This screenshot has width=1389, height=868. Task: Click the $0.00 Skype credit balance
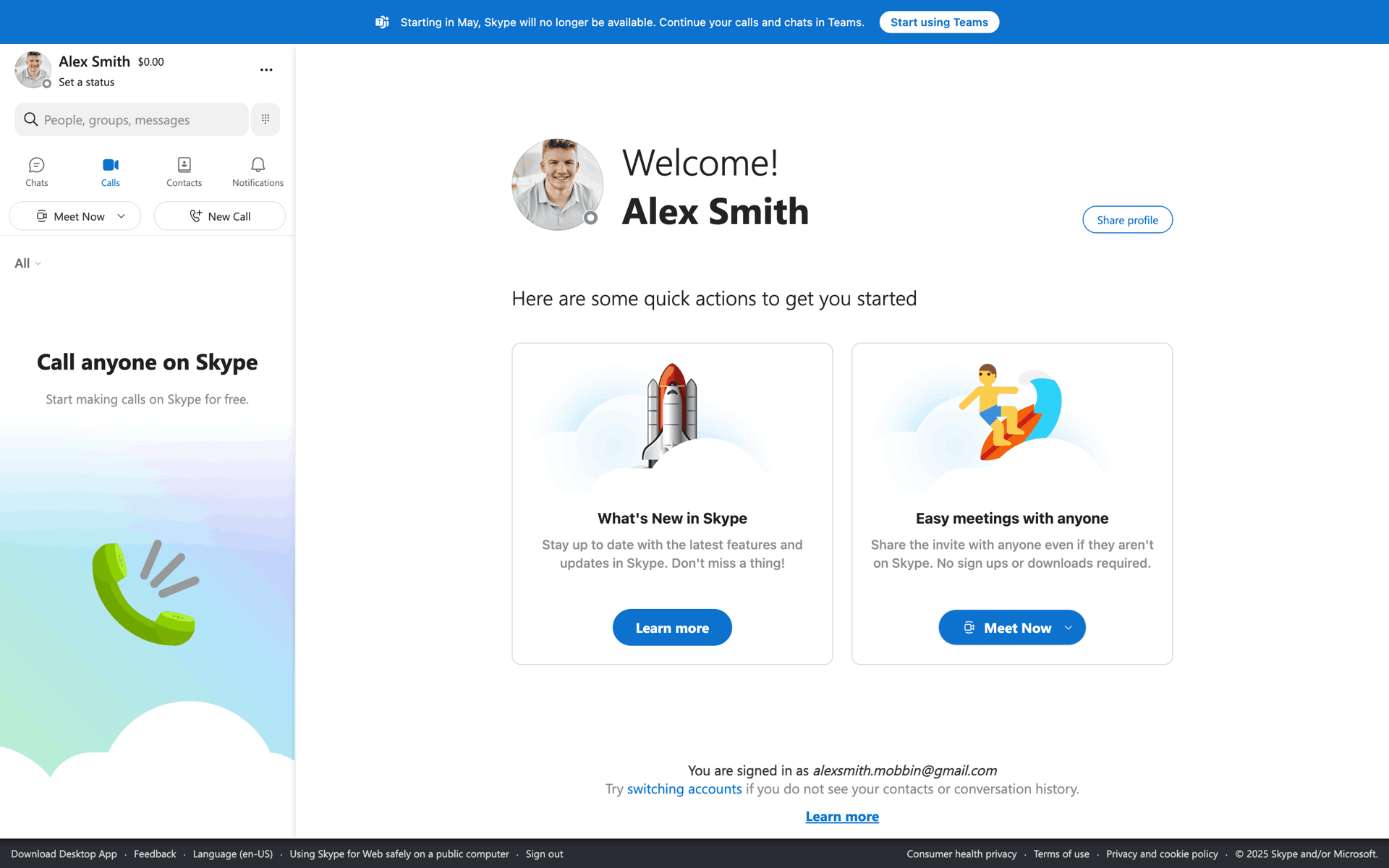point(150,62)
